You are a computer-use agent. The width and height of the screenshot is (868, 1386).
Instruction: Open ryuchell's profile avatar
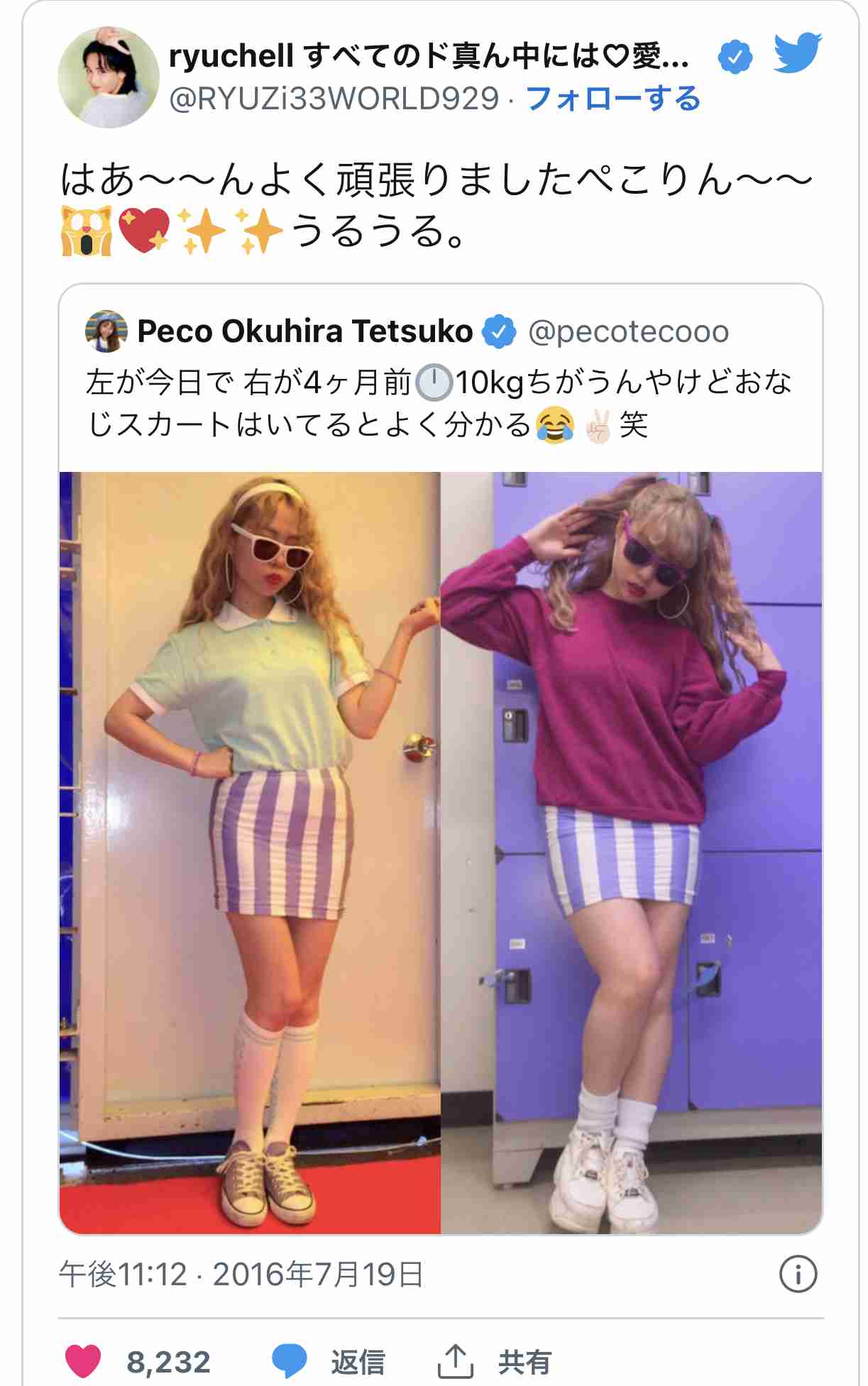(x=109, y=77)
